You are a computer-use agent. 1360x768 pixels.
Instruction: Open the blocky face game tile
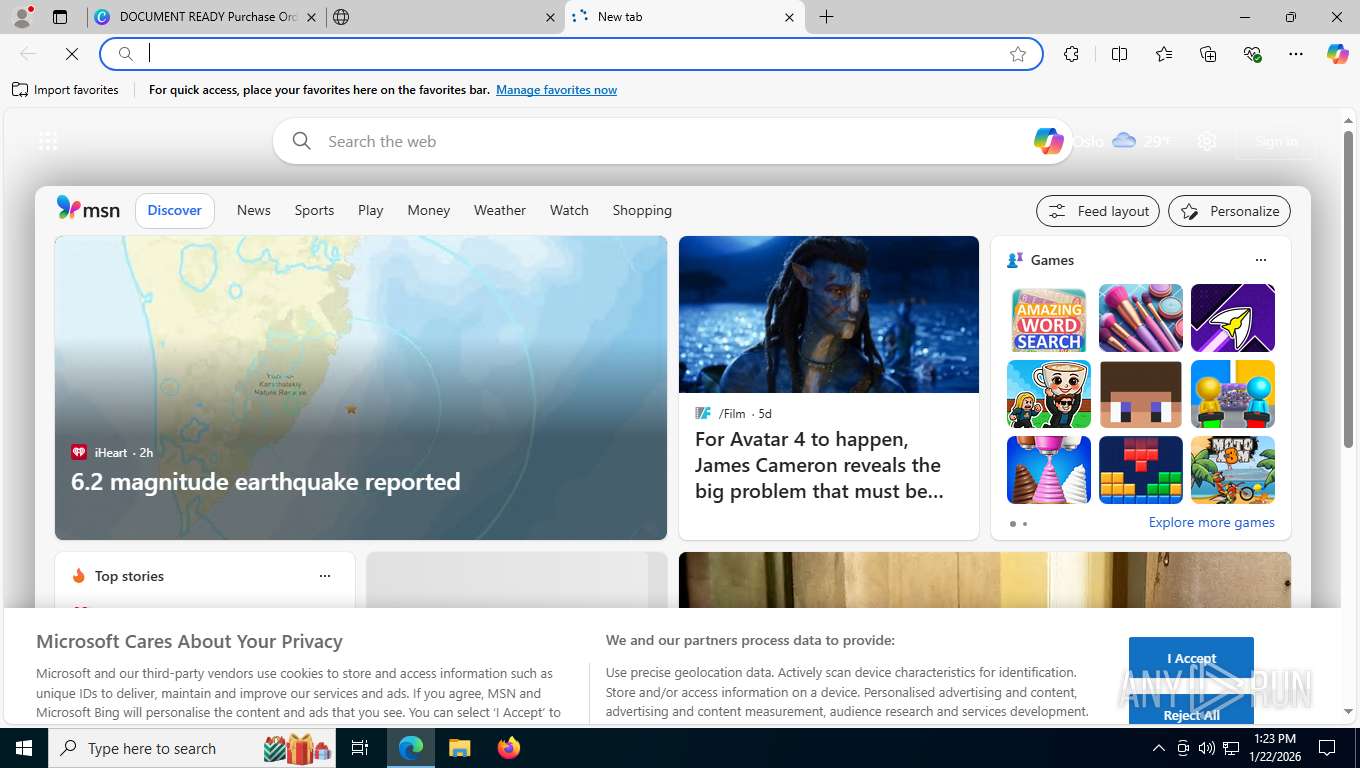(x=1141, y=394)
